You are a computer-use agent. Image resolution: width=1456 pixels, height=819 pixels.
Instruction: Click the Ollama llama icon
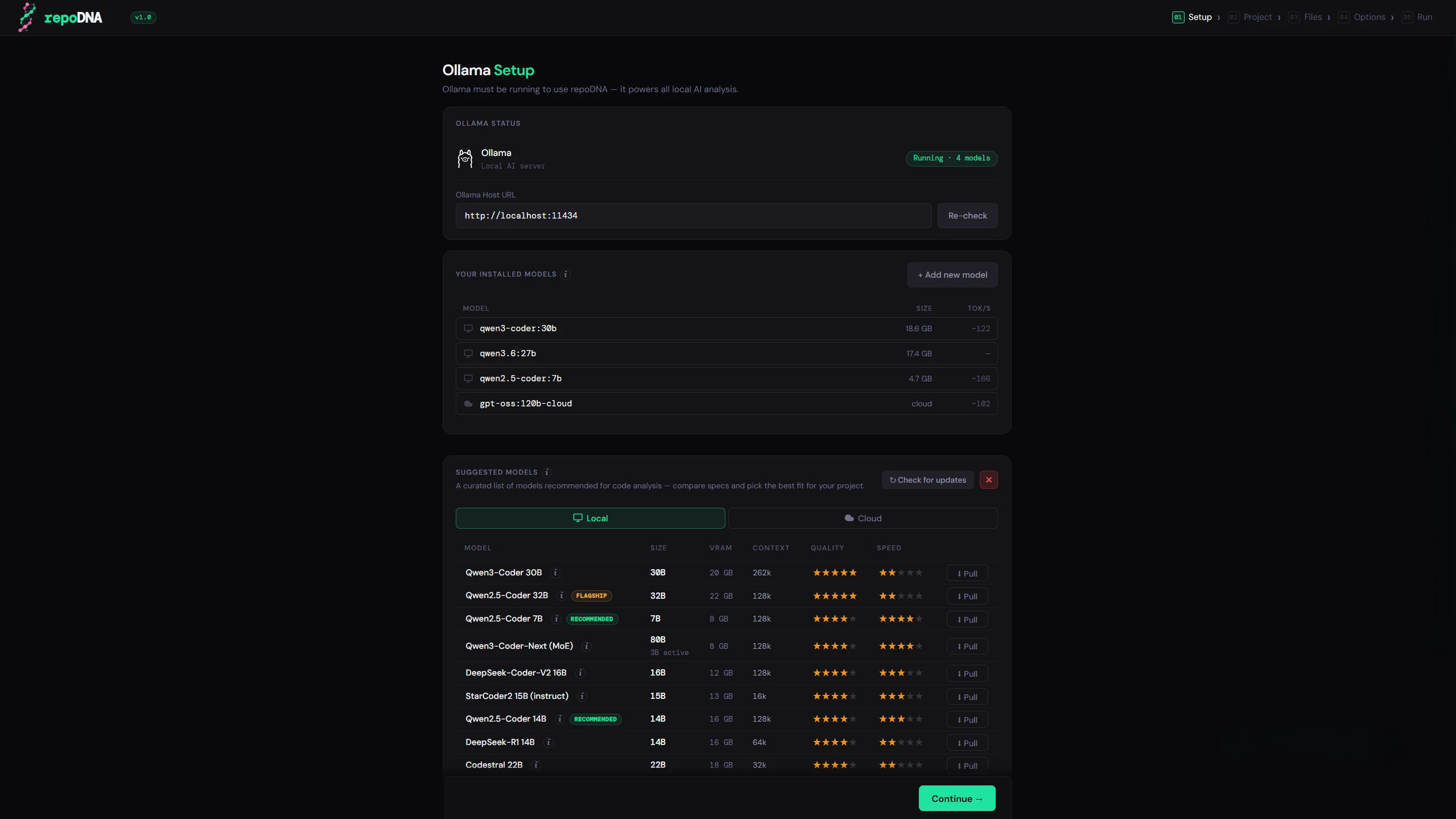pos(465,158)
